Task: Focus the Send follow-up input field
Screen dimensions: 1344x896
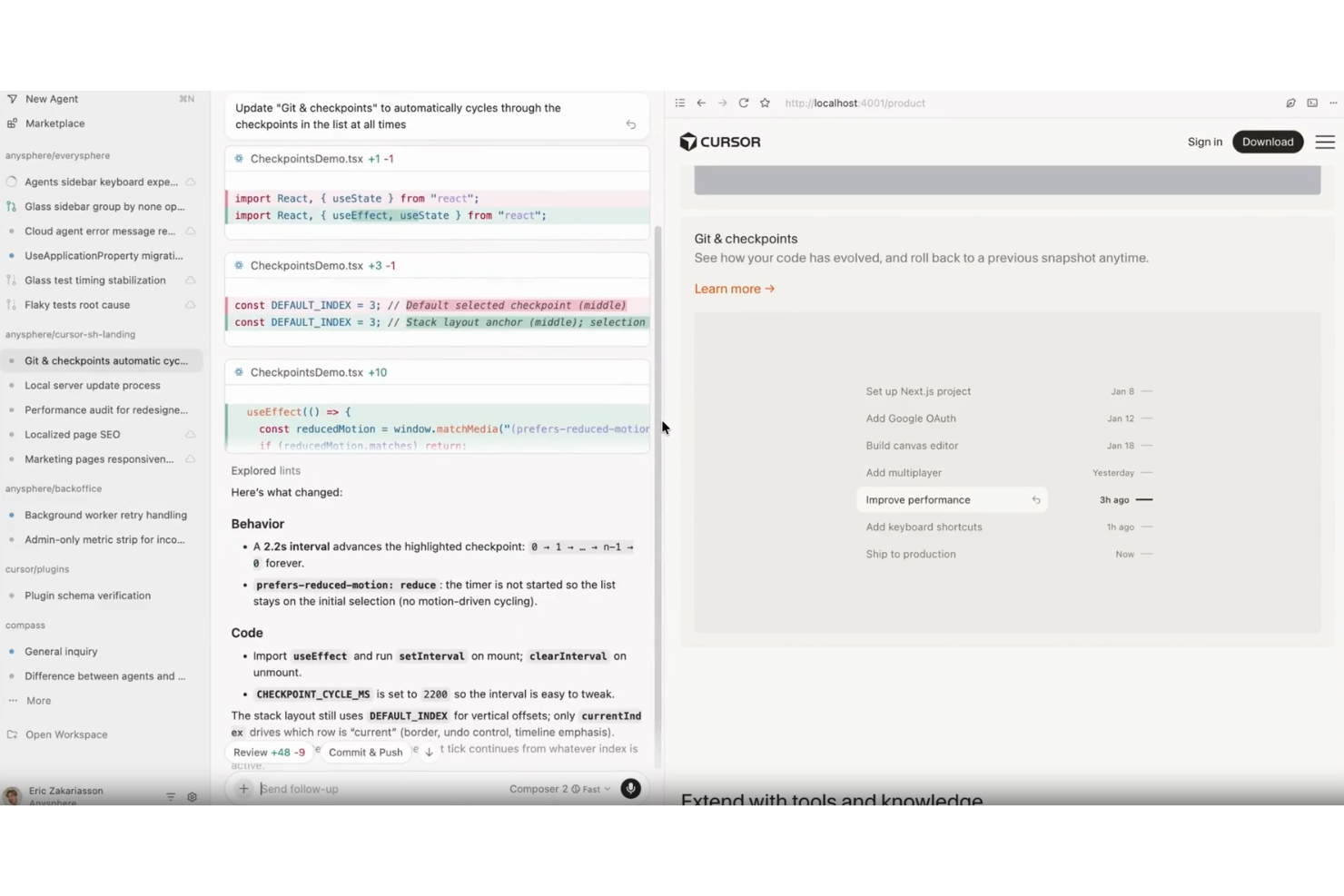Action: (380, 789)
